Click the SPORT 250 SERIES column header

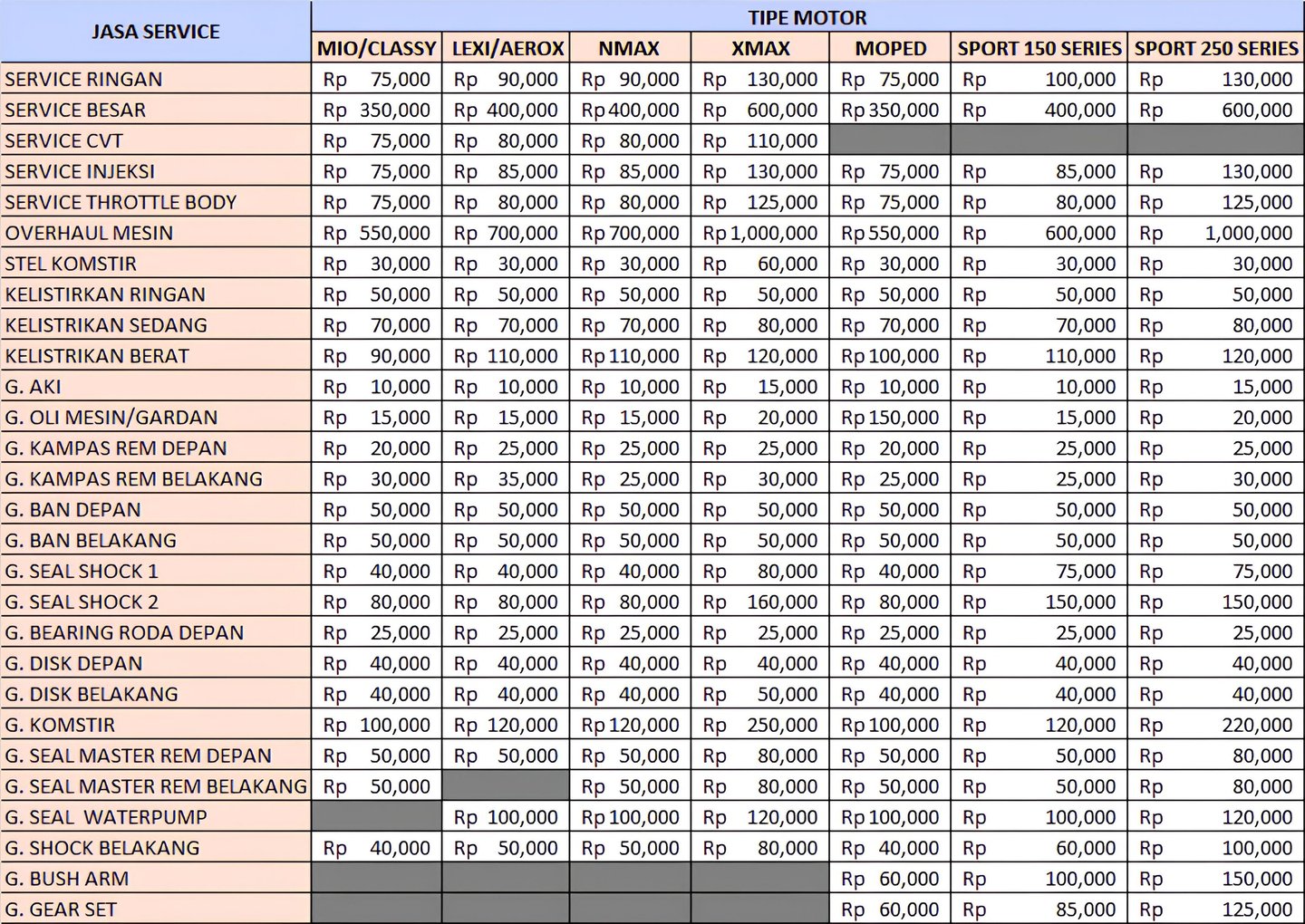[x=1216, y=48]
